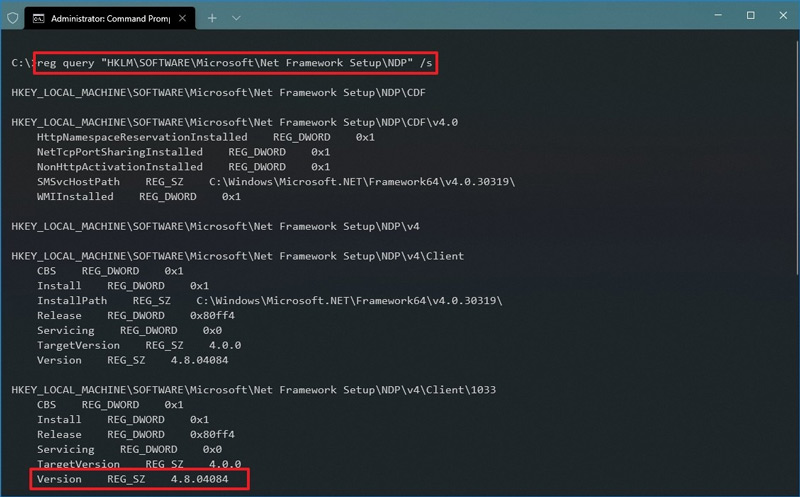Click the HttpNamespaceReservationInstalled value line
800x497 pixels.
(206, 137)
